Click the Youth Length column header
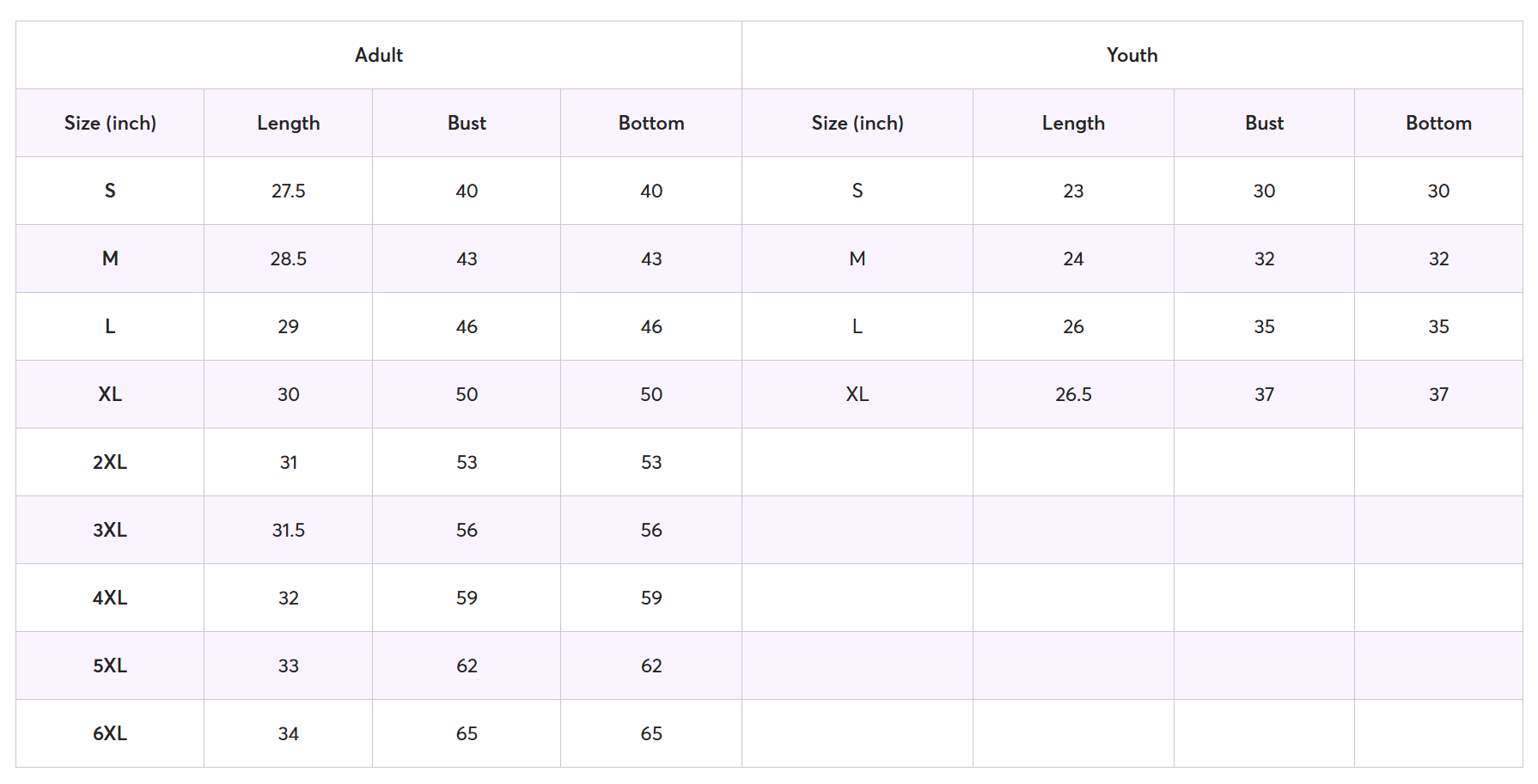Screen dimensions: 1538x784 [x=1073, y=123]
